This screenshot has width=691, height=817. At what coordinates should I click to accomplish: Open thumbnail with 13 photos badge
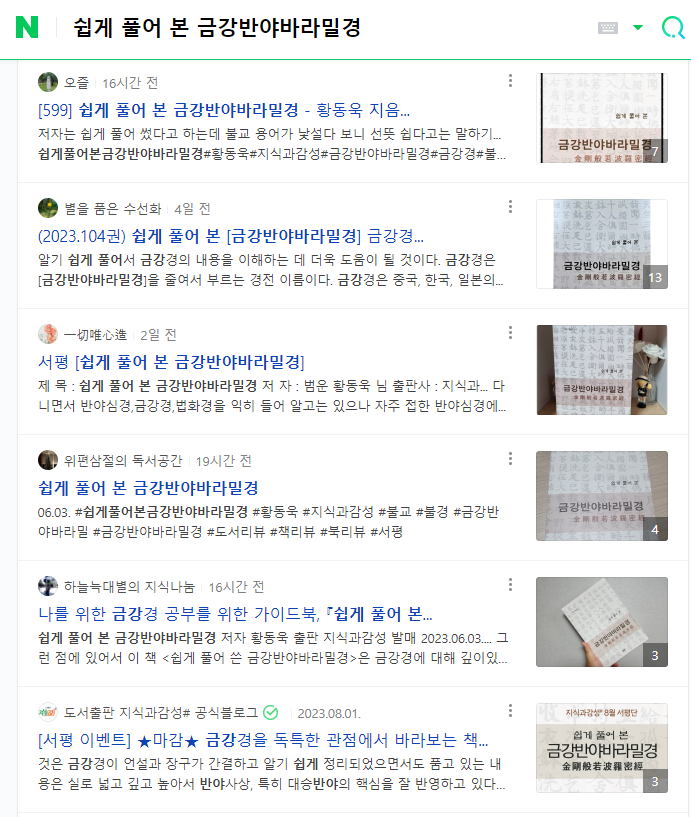click(602, 244)
